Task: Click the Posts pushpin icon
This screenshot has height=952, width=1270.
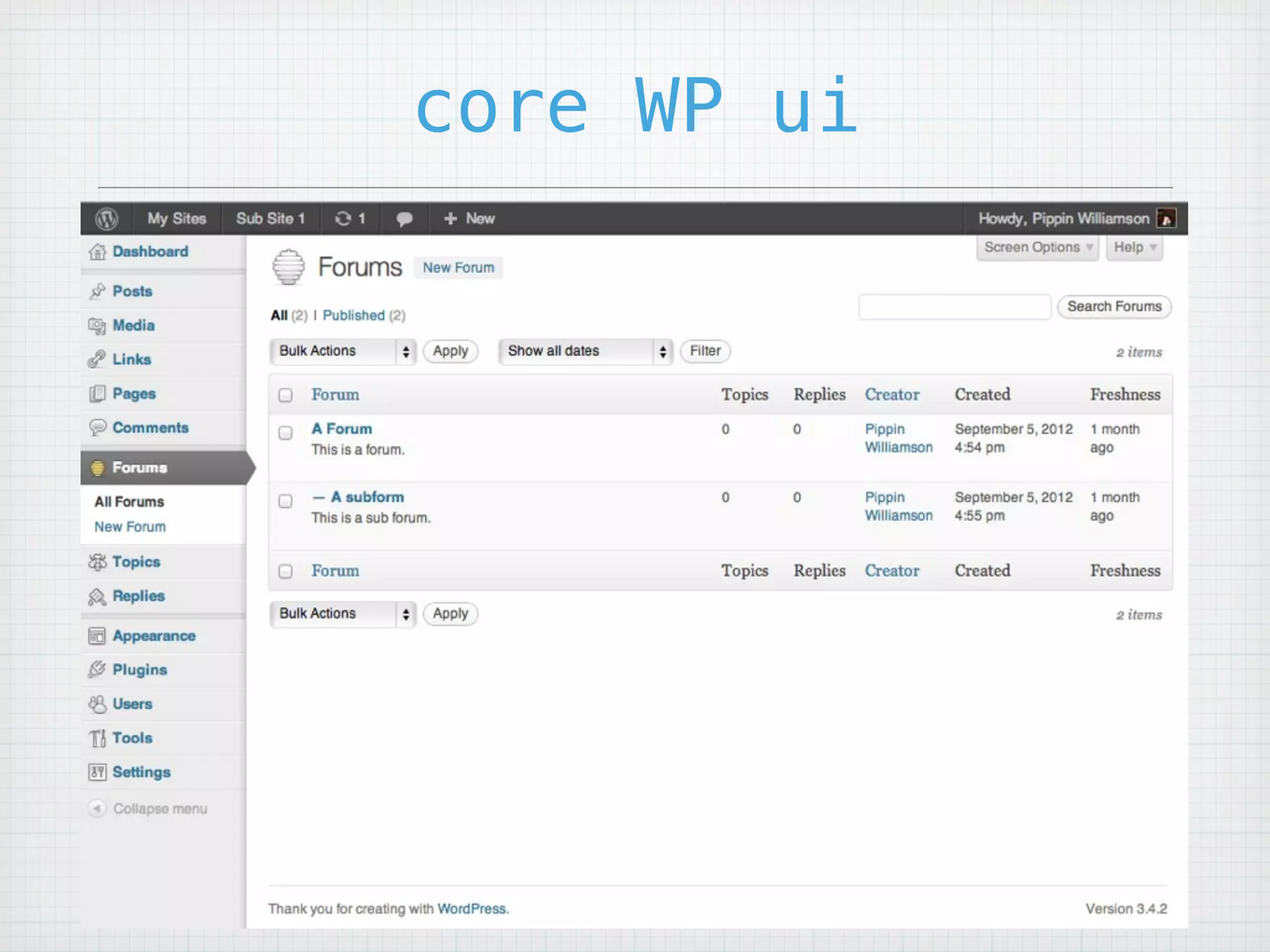Action: click(x=97, y=291)
